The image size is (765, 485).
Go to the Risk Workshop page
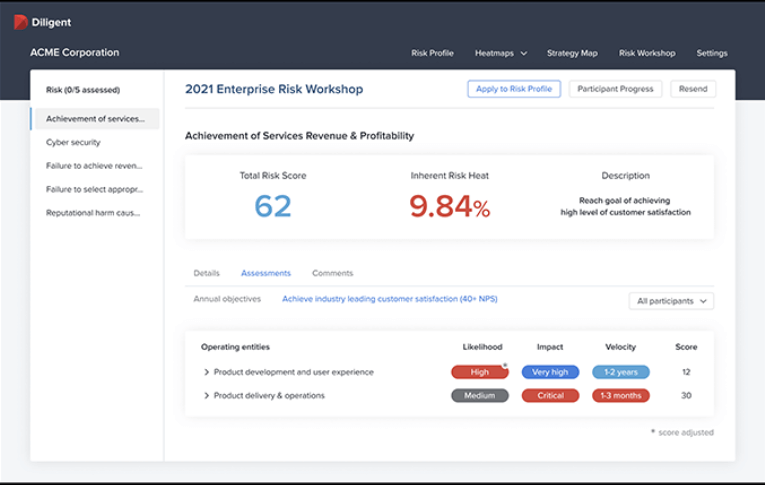(647, 53)
